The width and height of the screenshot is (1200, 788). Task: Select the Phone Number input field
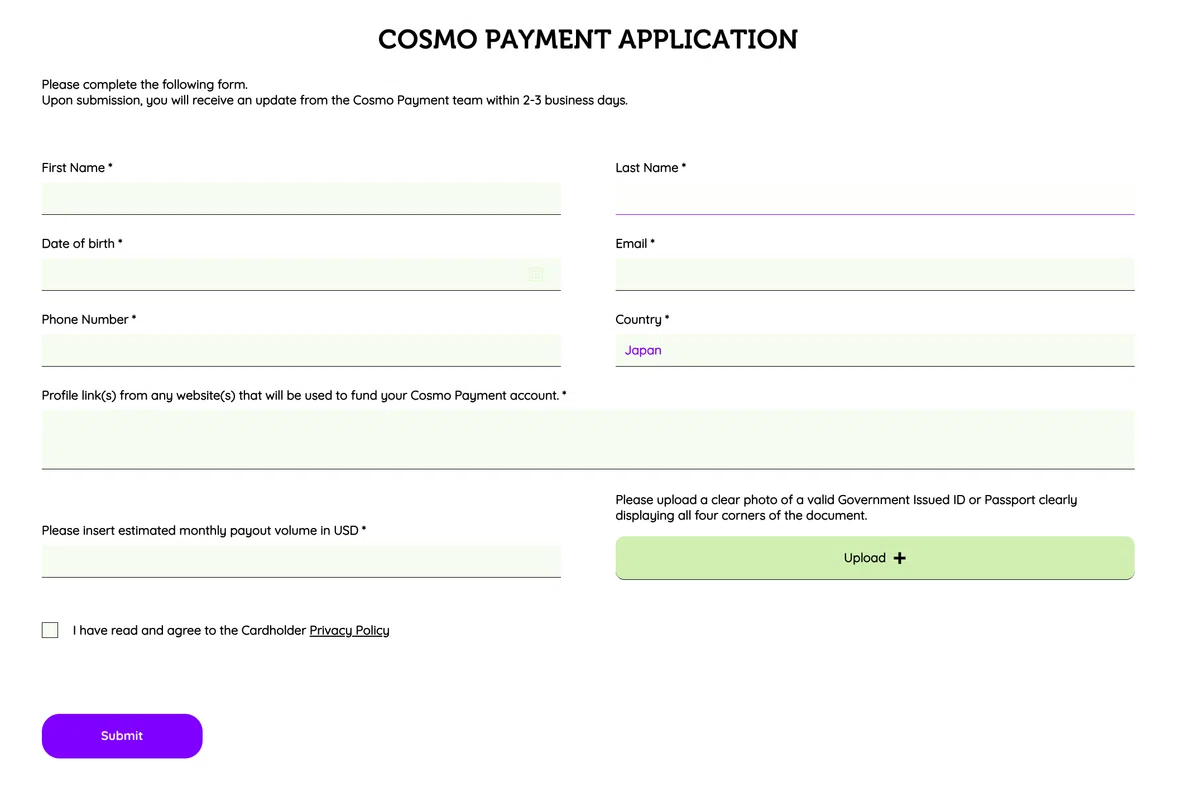tap(301, 350)
